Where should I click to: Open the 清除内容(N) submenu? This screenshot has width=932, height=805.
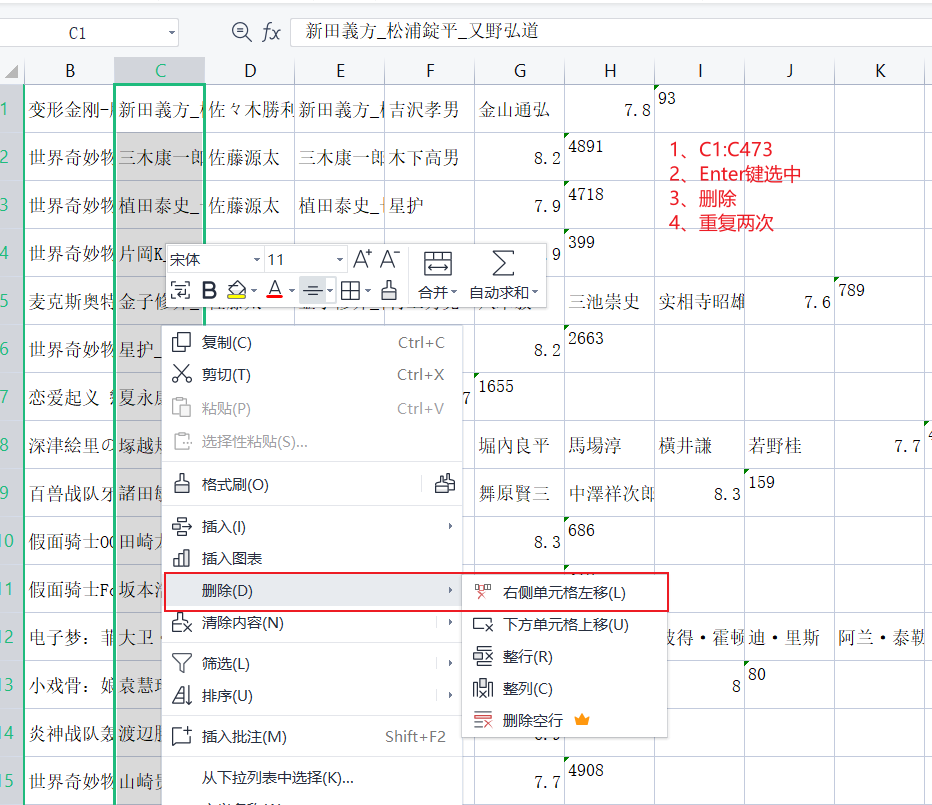coord(312,622)
